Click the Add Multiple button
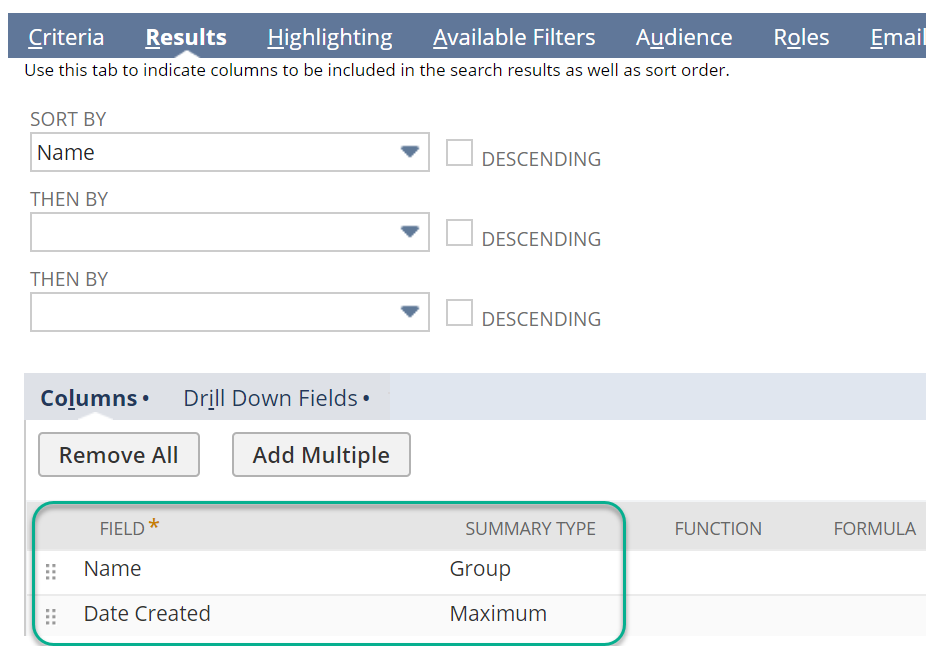The image size is (926, 646). click(x=321, y=455)
